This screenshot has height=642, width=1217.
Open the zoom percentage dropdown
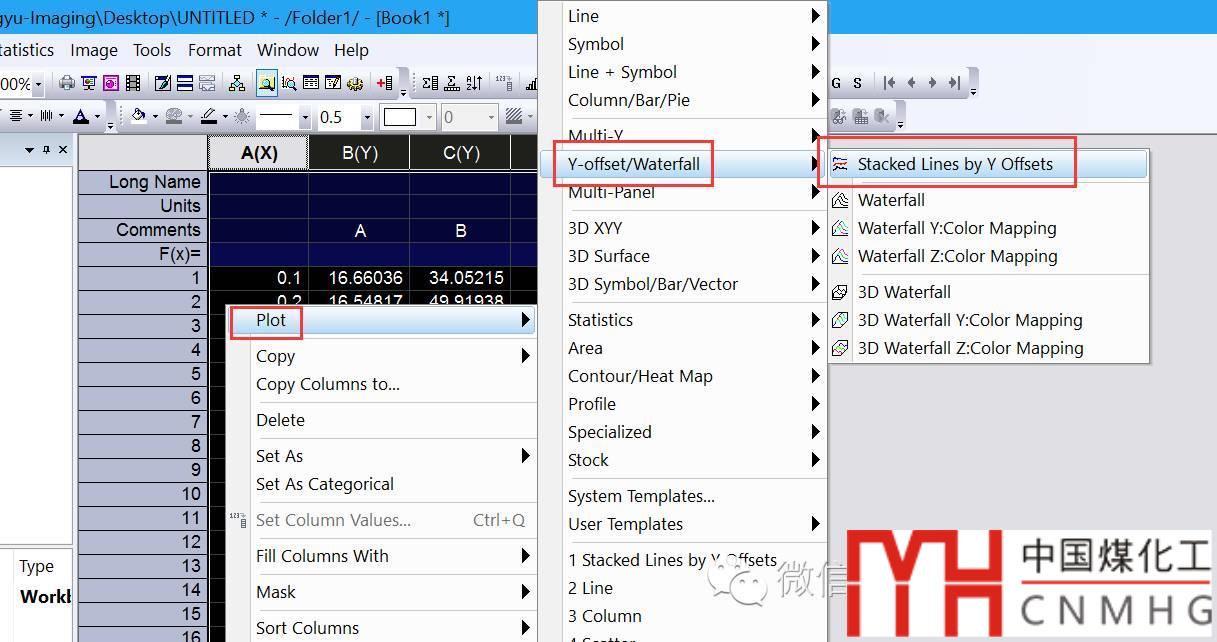click(38, 84)
